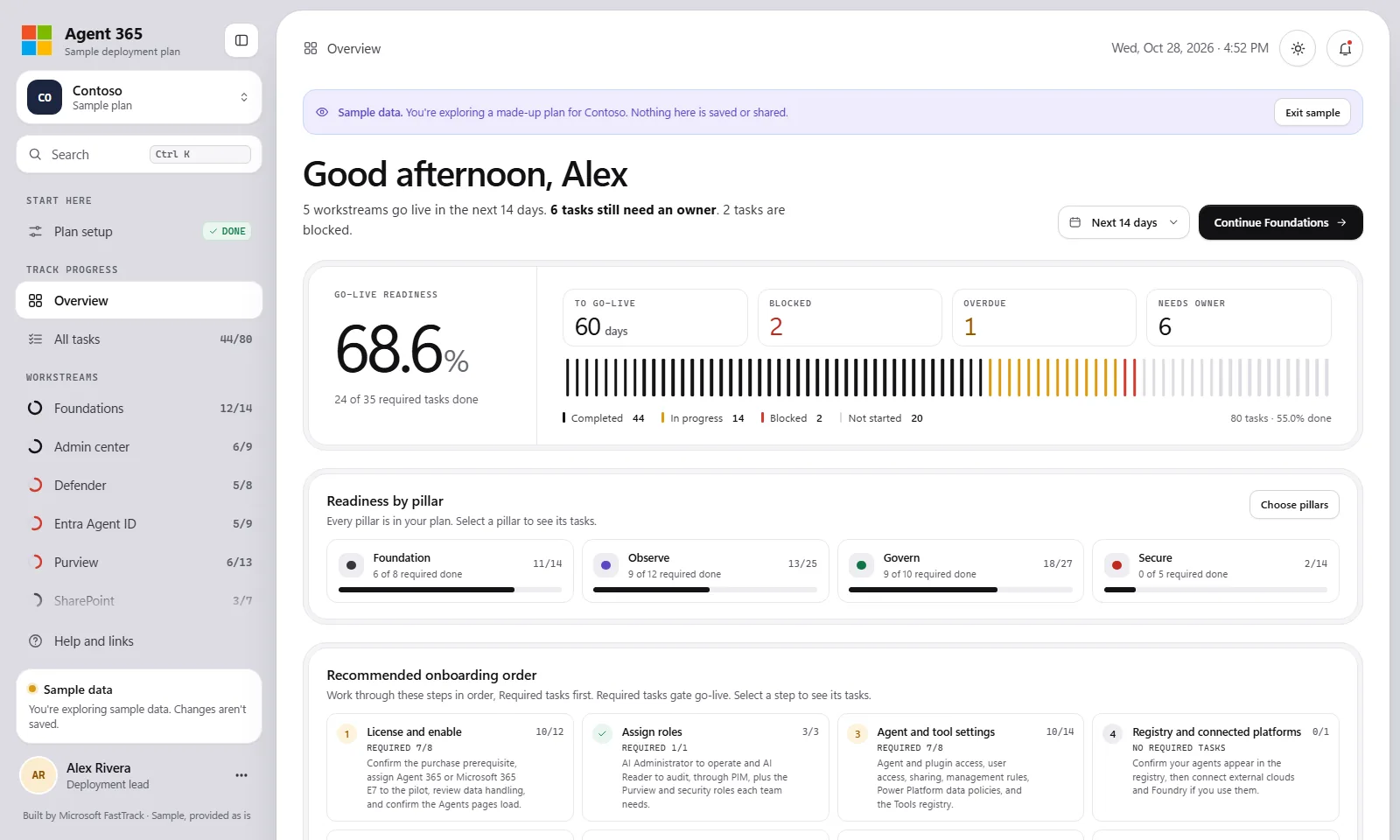
Task: Click the Help question mark icon
Action: tap(35, 640)
